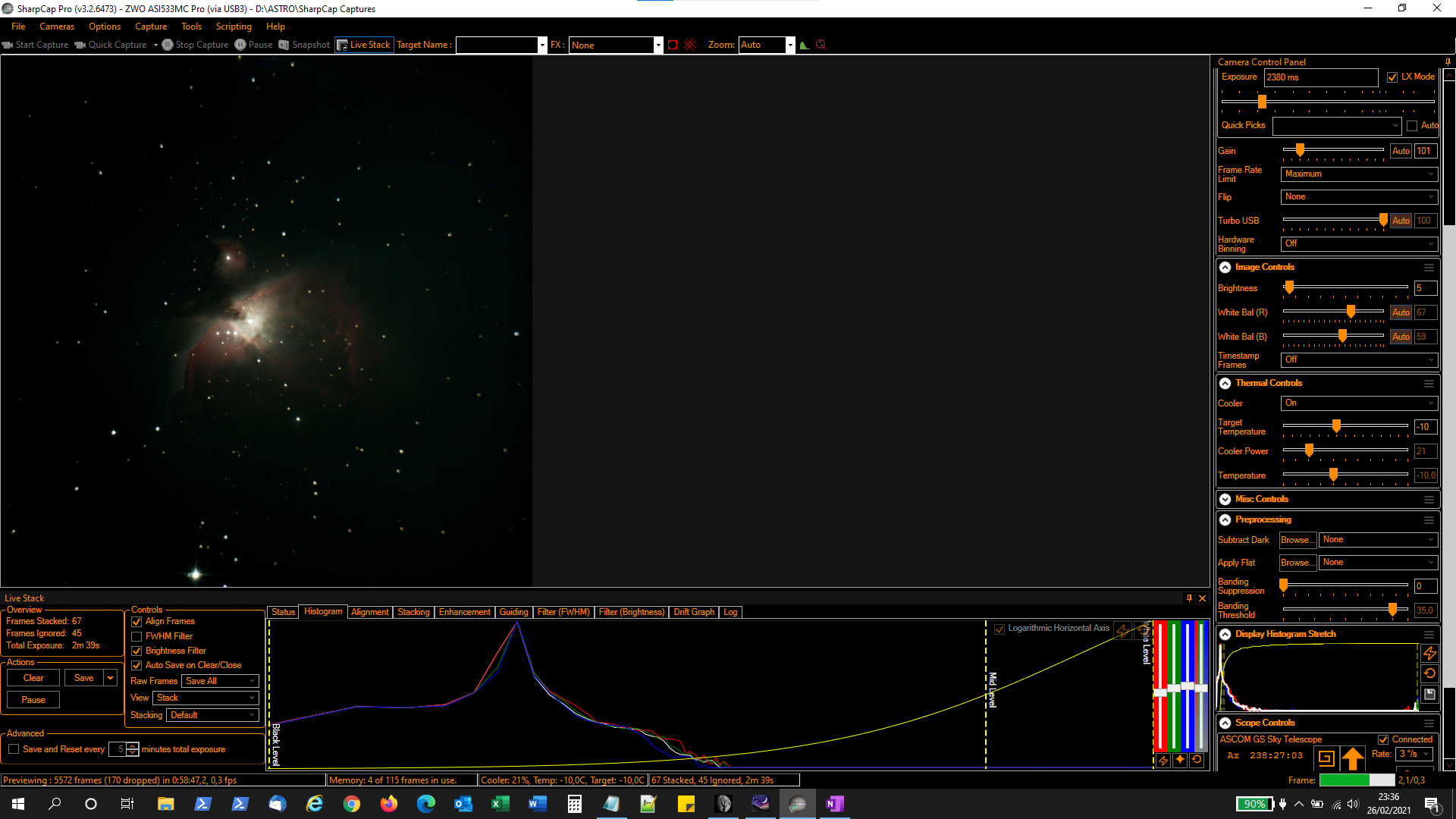
Task: Collapse the Preprocessing section
Action: pos(1225,519)
